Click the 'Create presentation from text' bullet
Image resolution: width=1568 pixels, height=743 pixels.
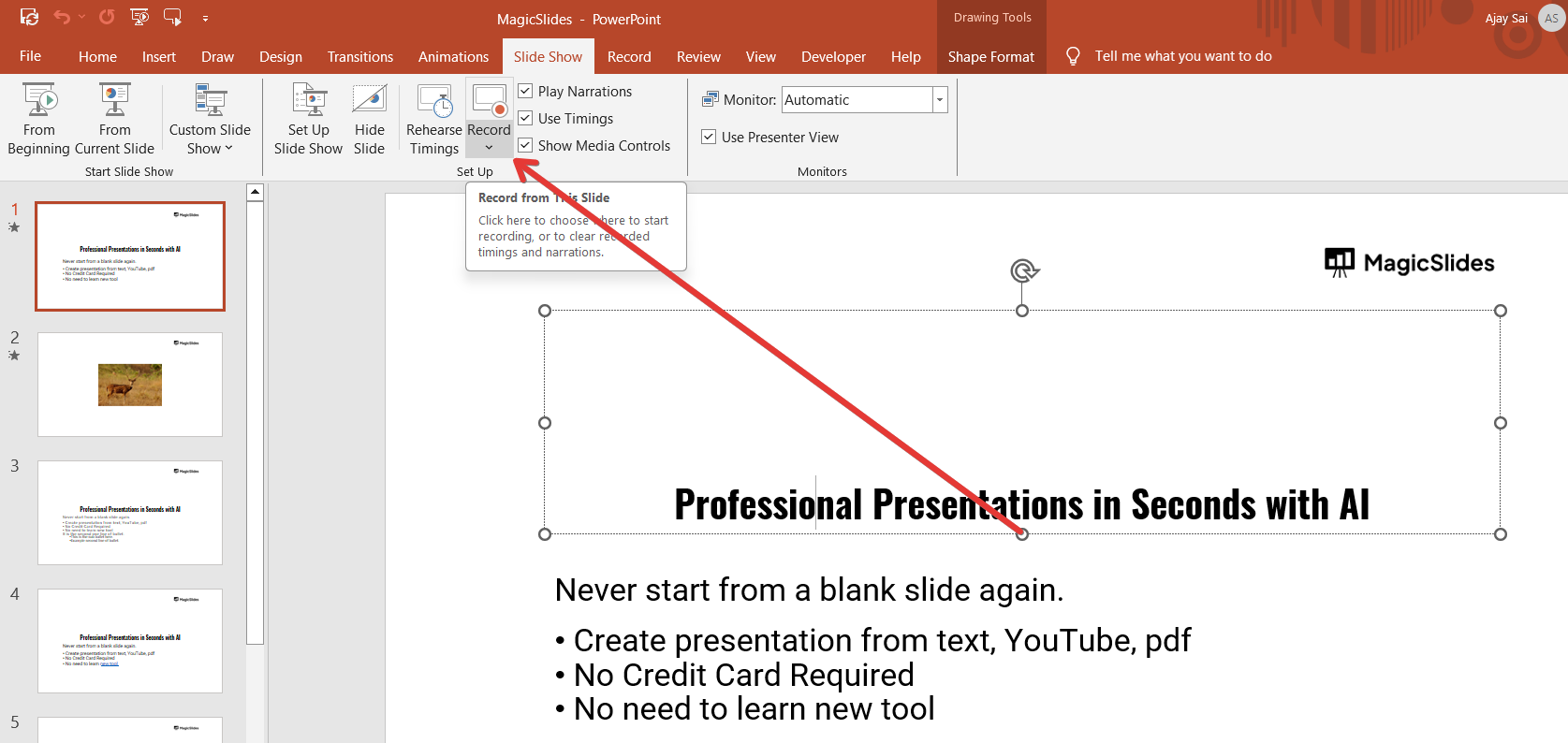882,640
